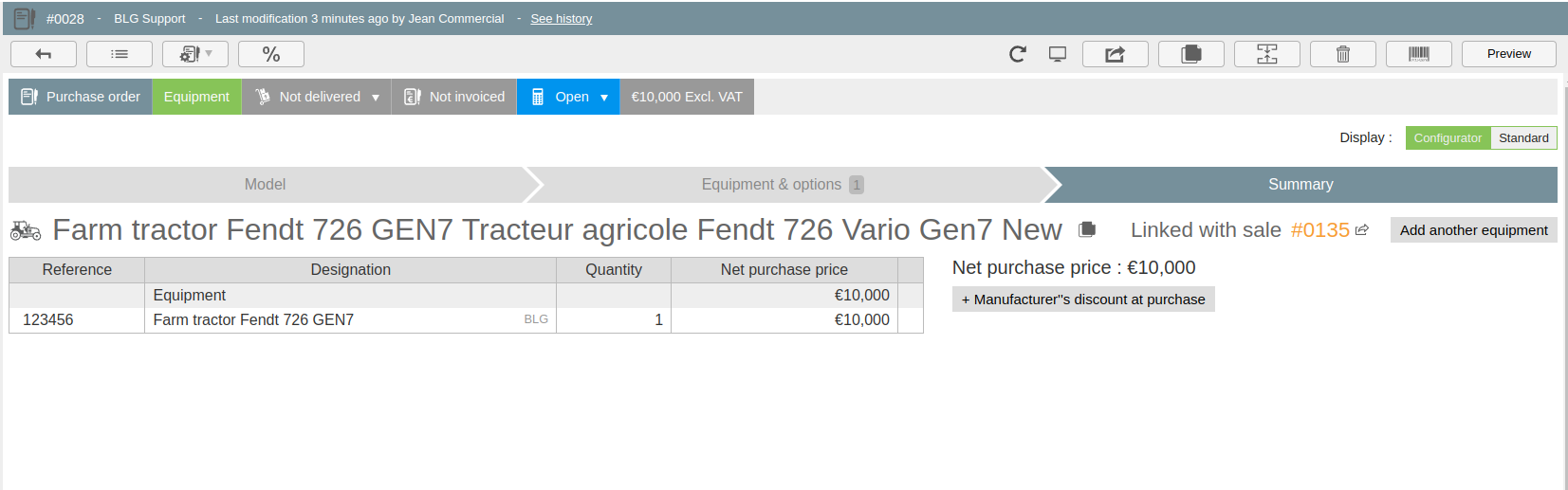The height and width of the screenshot is (490, 1568).
Task: Click the green Equipment segment
Action: coord(196,97)
